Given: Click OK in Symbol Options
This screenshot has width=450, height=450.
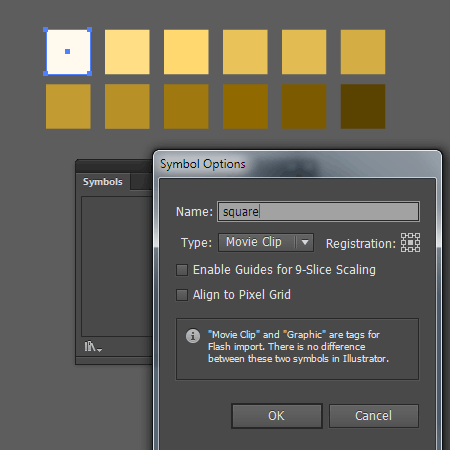Looking at the screenshot, I should tap(277, 416).
